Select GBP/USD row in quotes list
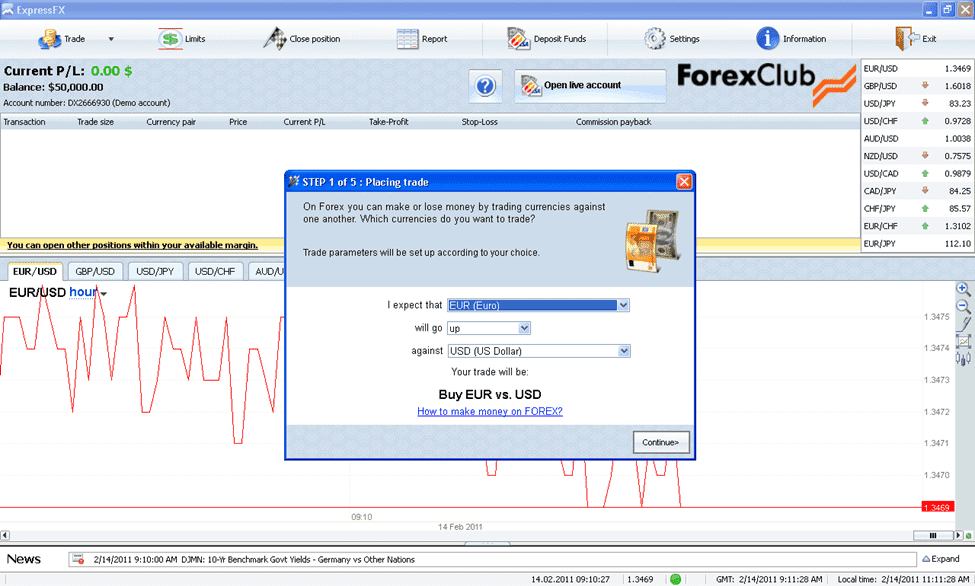 917,86
